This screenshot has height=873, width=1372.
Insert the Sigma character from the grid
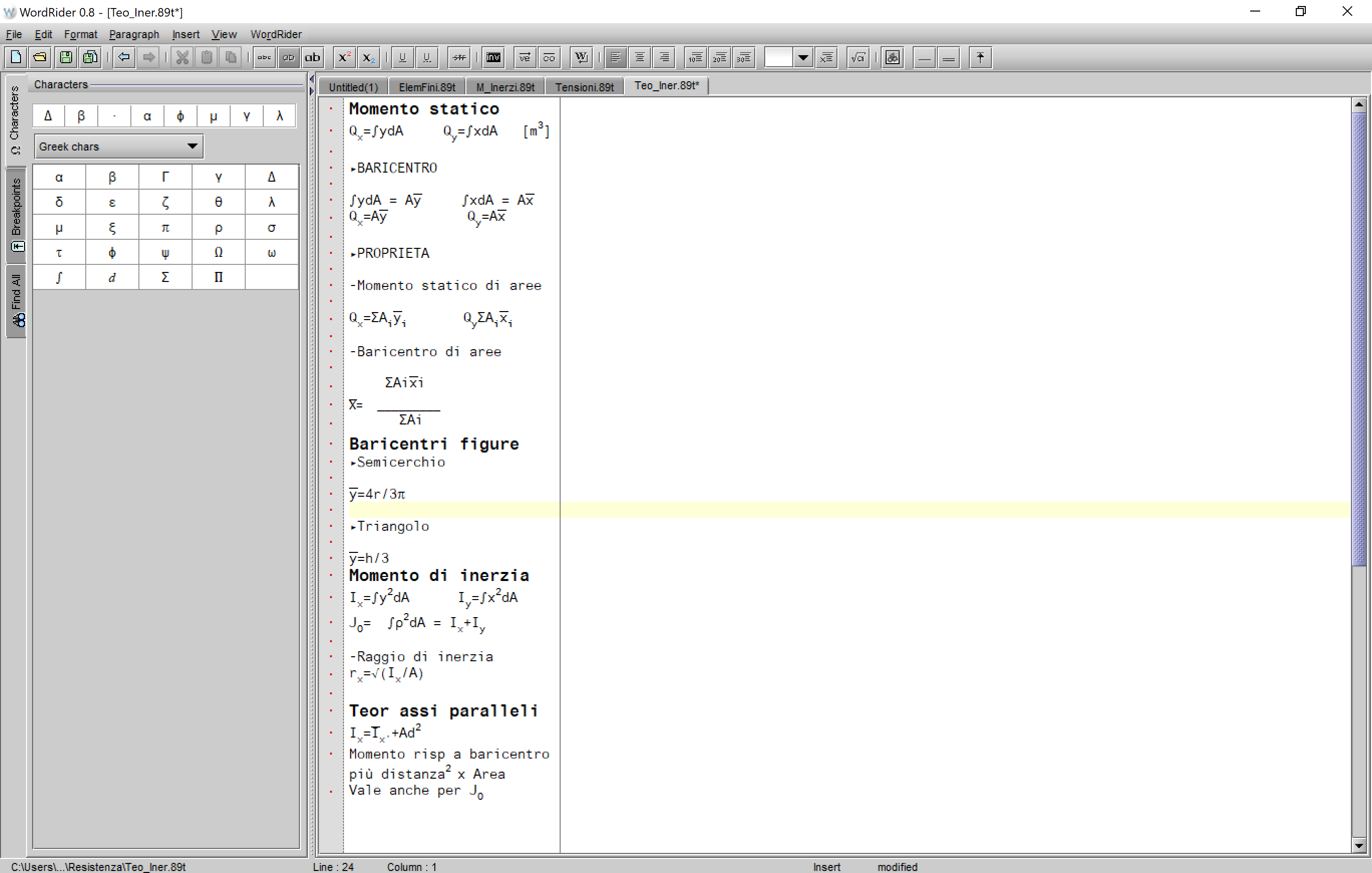click(x=165, y=277)
